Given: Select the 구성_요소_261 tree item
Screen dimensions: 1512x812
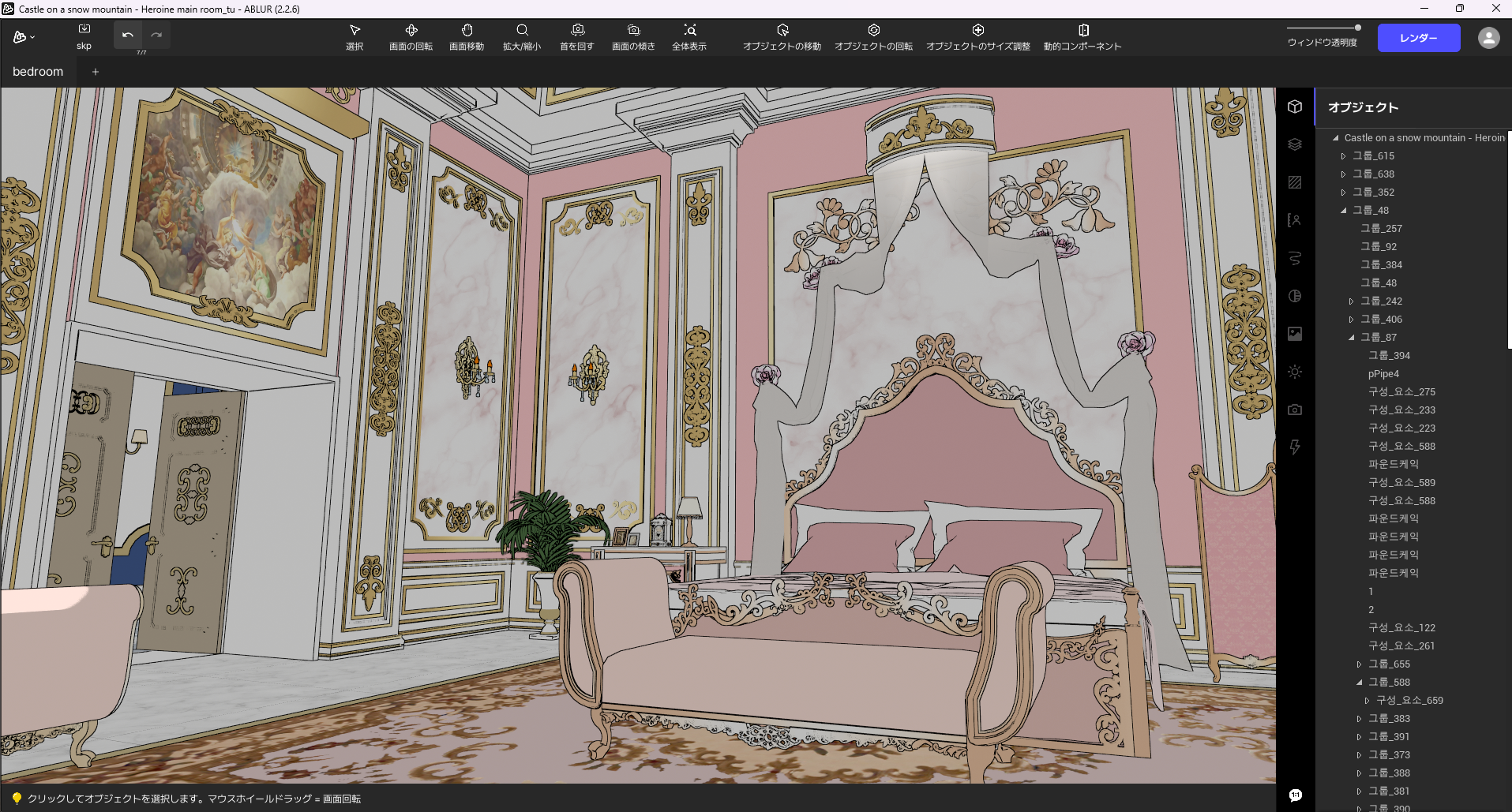Looking at the screenshot, I should click(x=1402, y=646).
